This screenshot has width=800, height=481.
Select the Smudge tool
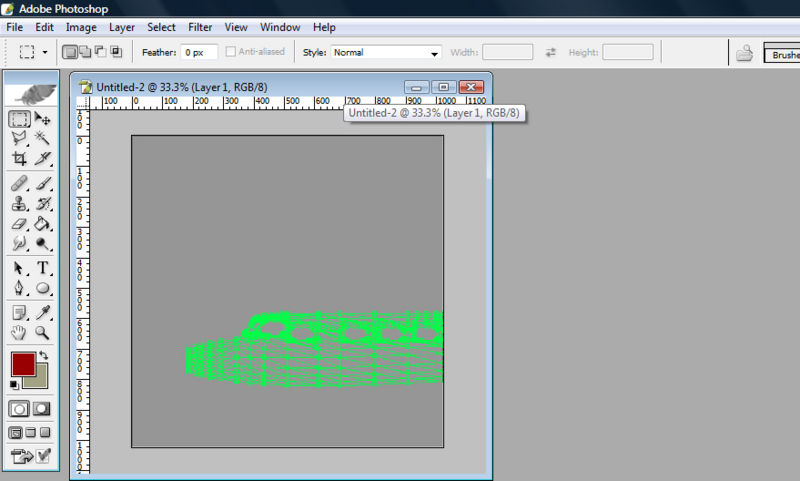tap(19, 243)
